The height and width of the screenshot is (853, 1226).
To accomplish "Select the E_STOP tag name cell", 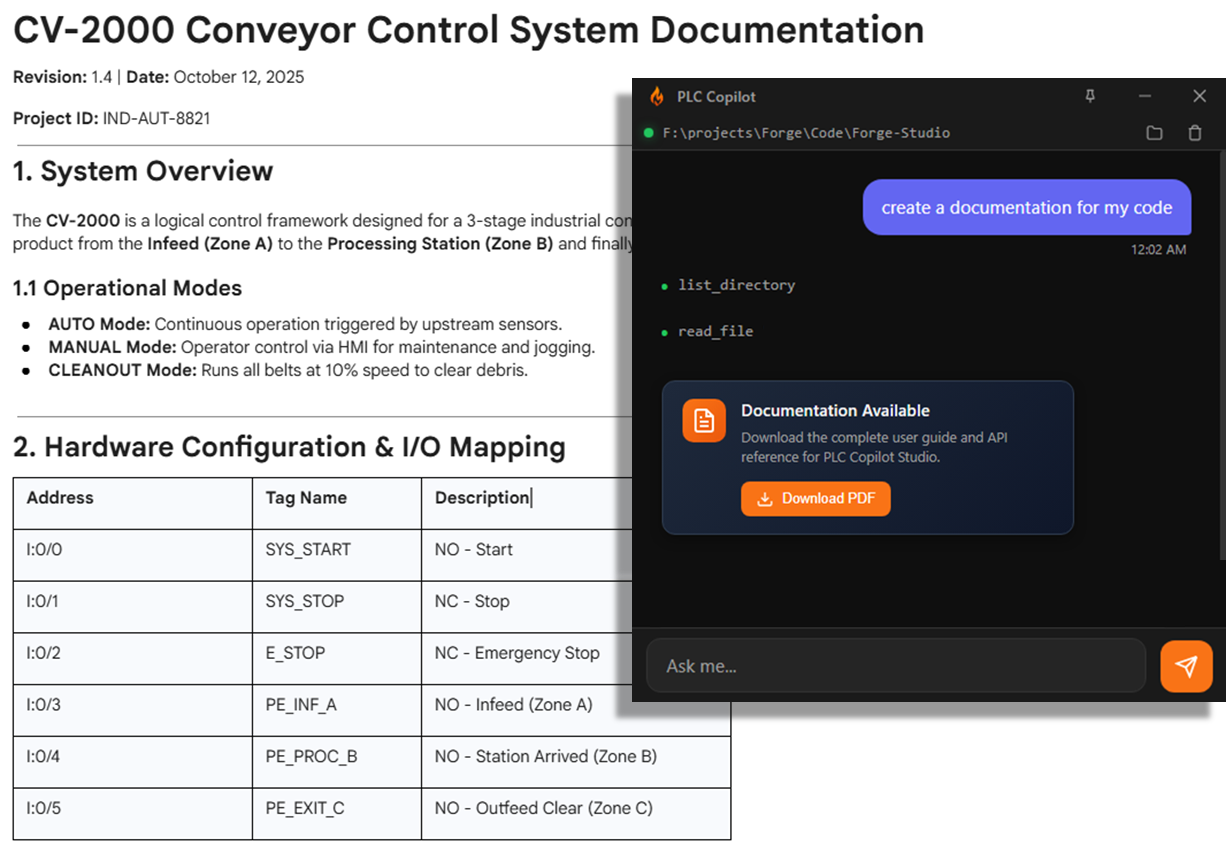I will click(295, 653).
